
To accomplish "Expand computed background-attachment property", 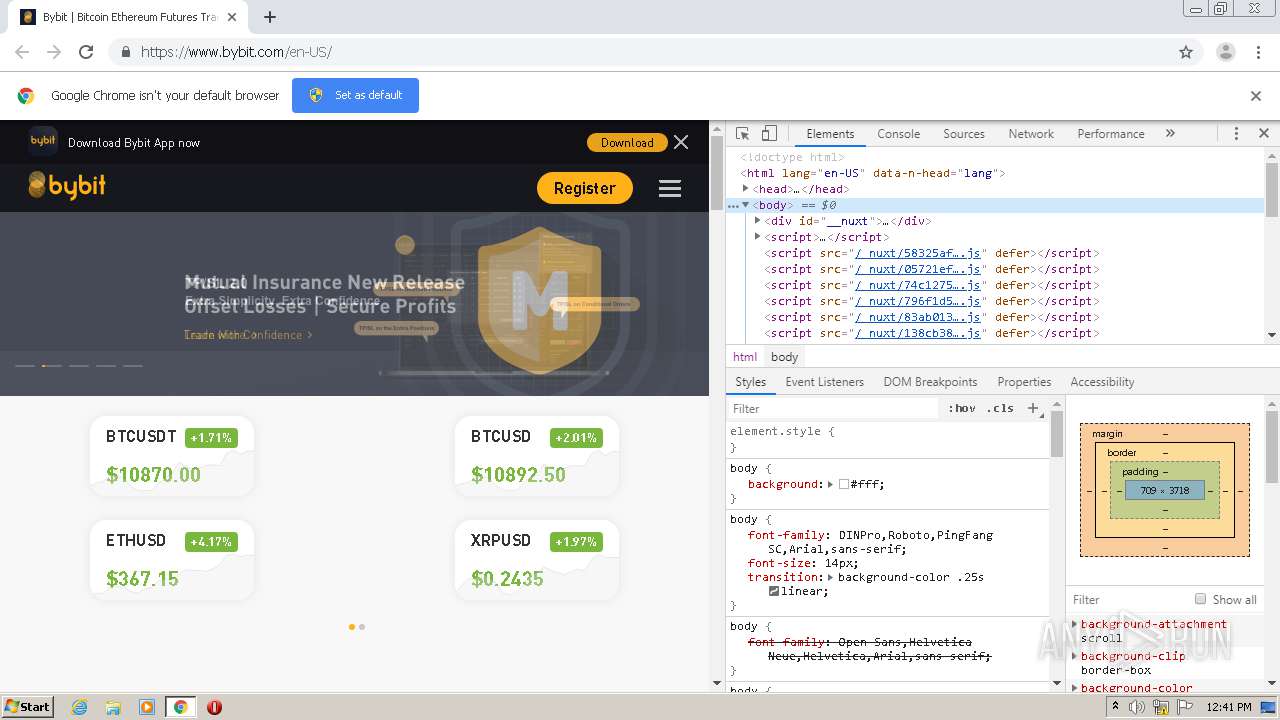I will pos(1075,624).
